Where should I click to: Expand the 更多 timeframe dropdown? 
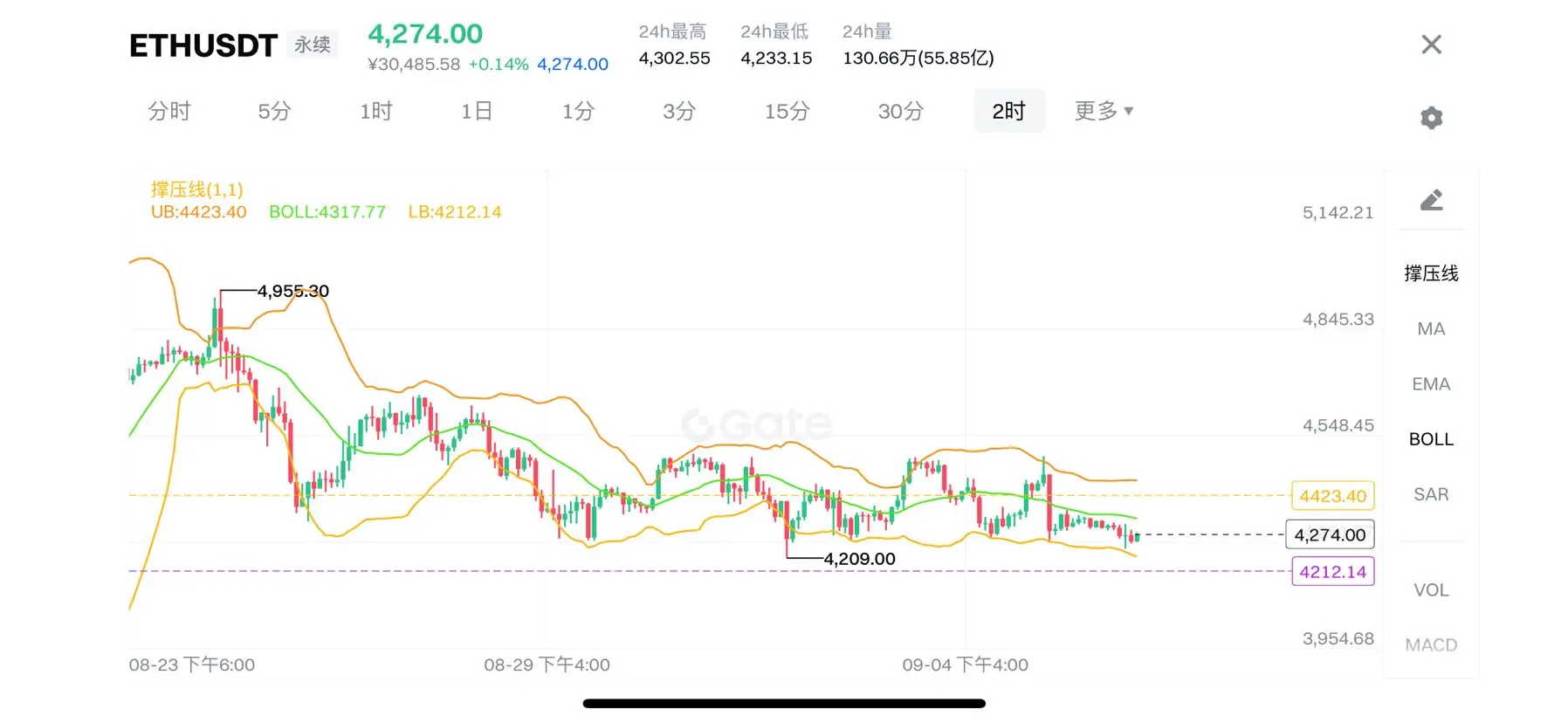(1104, 111)
